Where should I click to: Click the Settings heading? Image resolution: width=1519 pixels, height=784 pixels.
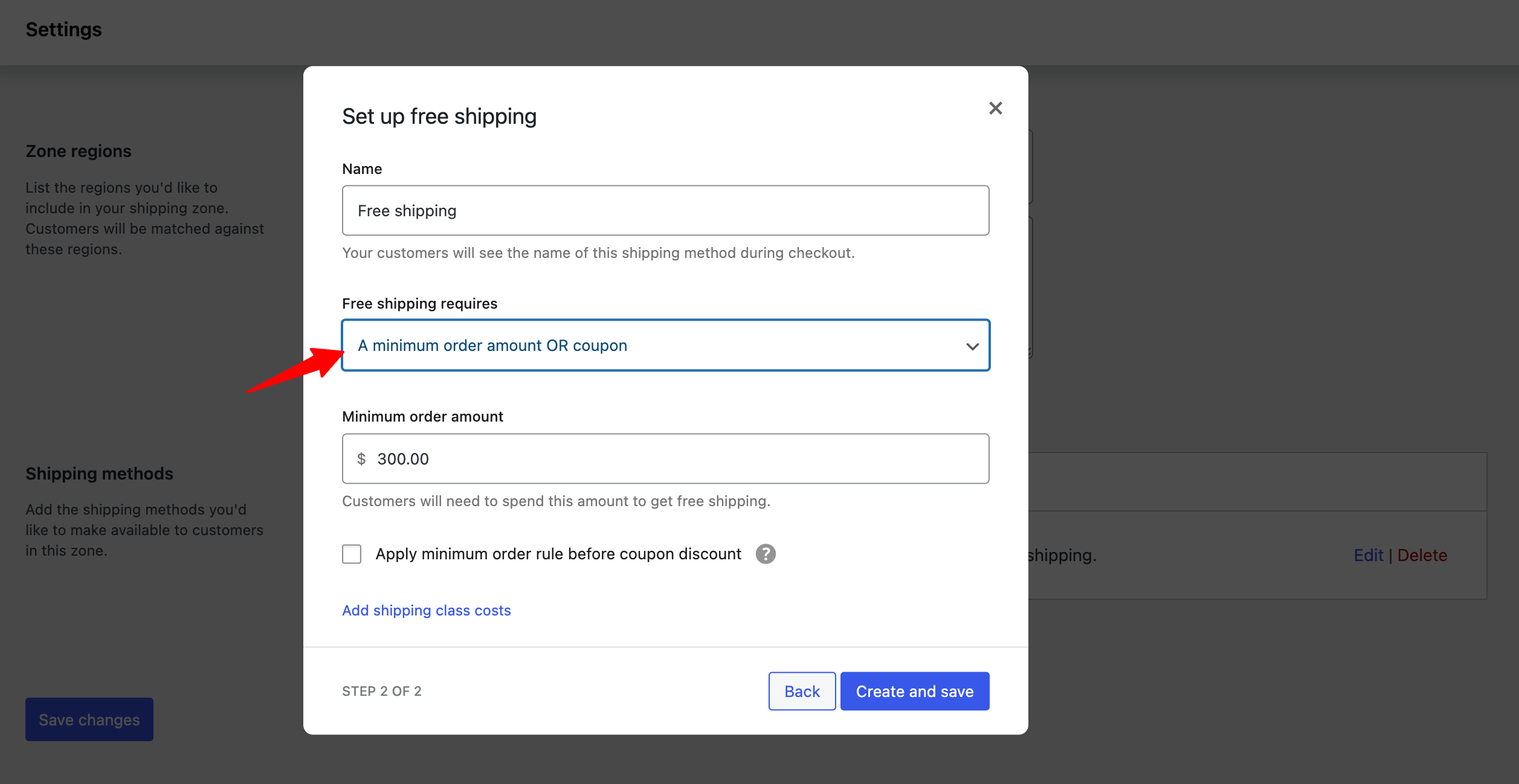click(x=63, y=29)
